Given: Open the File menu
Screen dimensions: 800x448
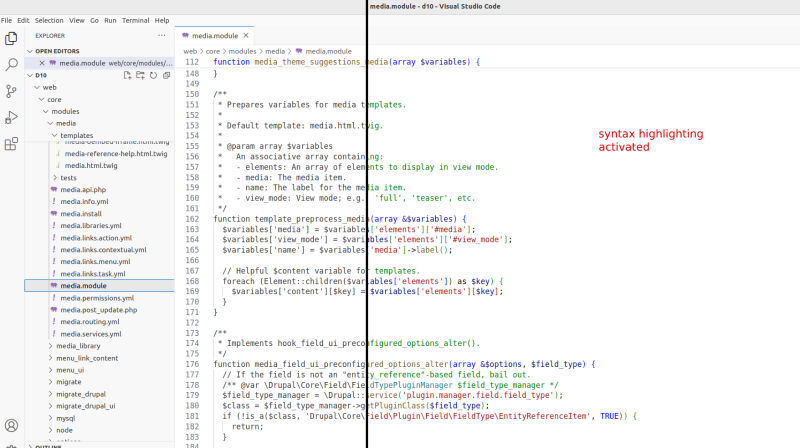Looking at the screenshot, I should coord(7,20).
